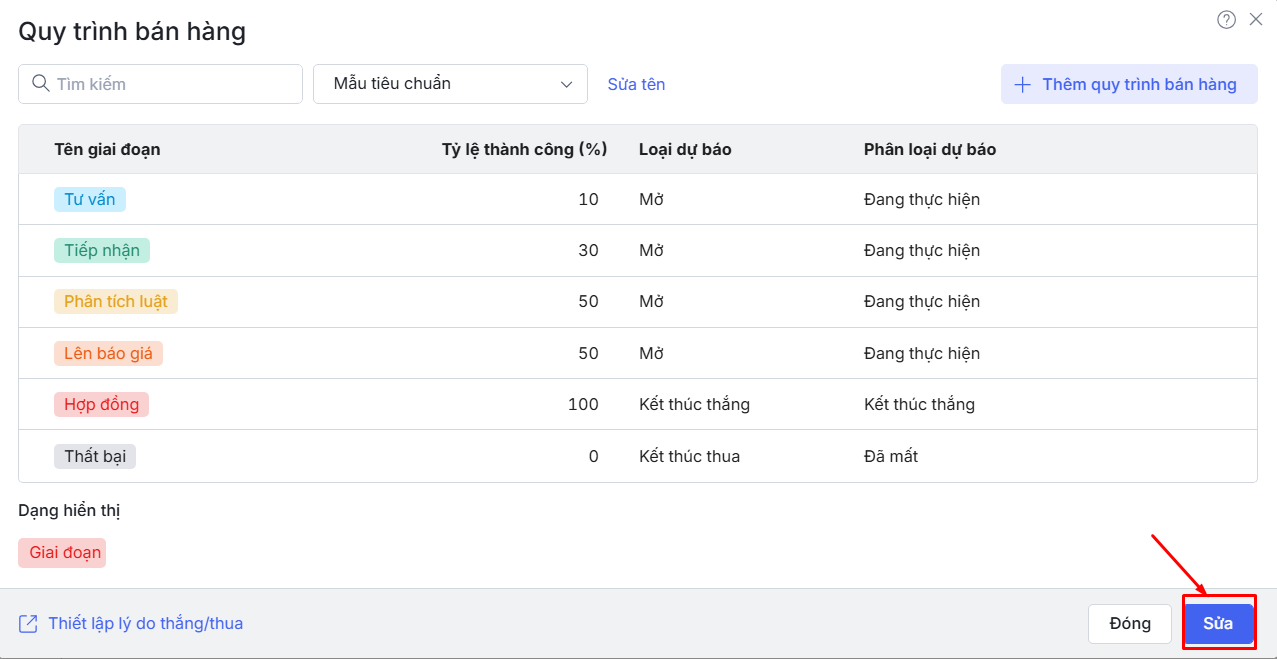
Task: Click the external link icon beside win/loss reason setup
Action: pyautogui.click(x=28, y=624)
